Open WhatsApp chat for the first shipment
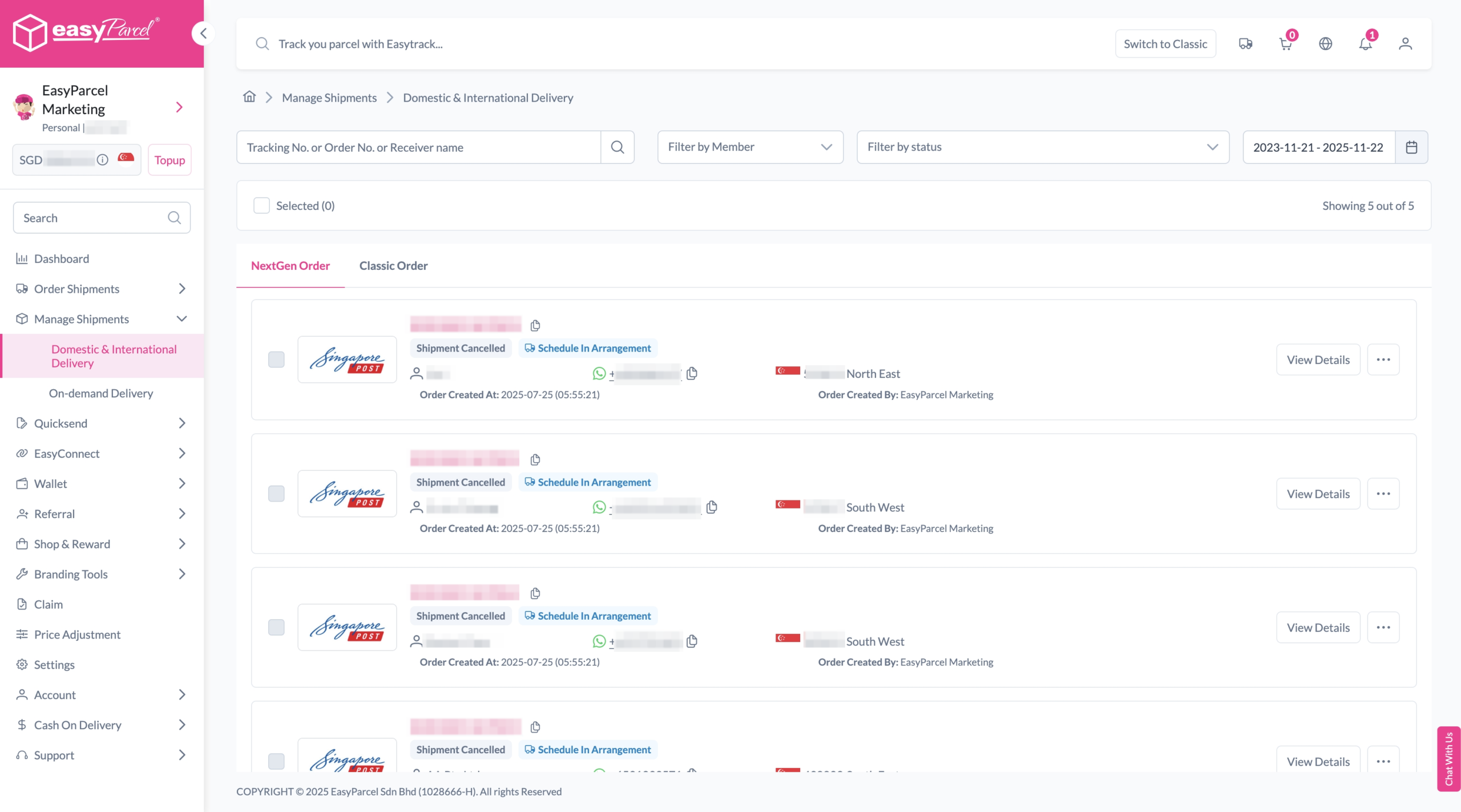The height and width of the screenshot is (812, 1461). (599, 374)
